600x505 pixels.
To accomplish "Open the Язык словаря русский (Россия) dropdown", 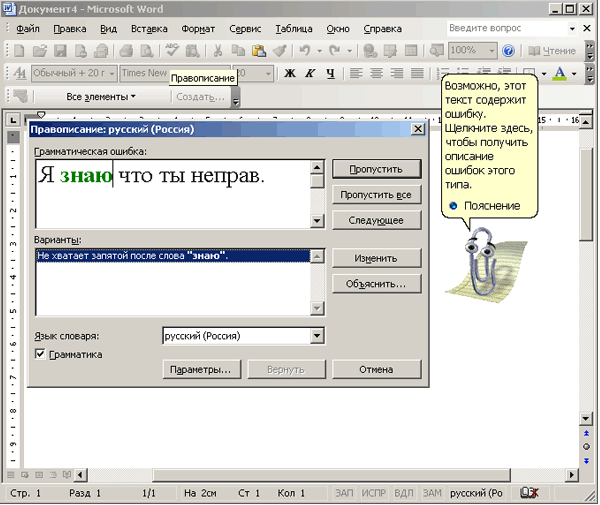I will pyautogui.click(x=317, y=336).
